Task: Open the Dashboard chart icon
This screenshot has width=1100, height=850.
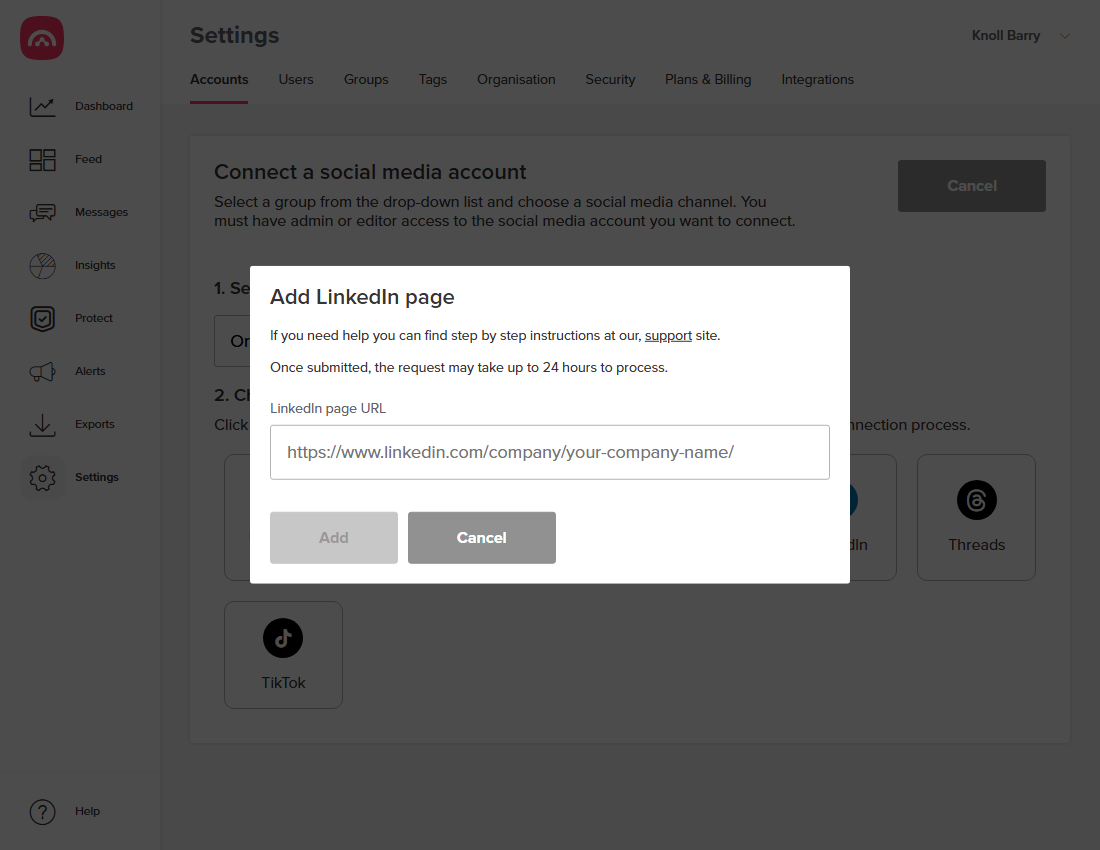Action: [x=42, y=107]
